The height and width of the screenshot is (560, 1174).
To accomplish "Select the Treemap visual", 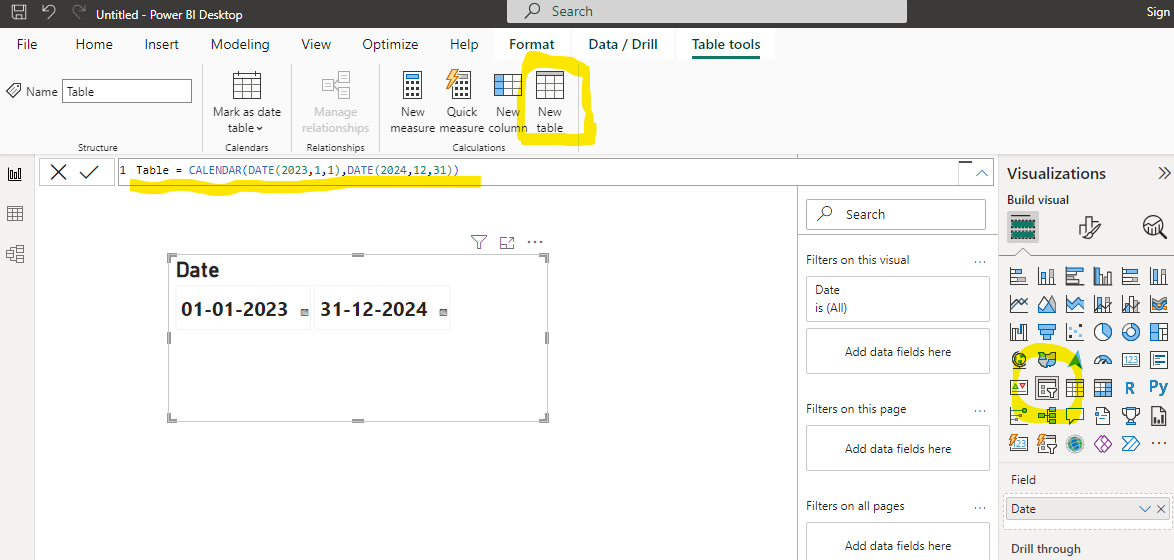I will (x=1158, y=331).
